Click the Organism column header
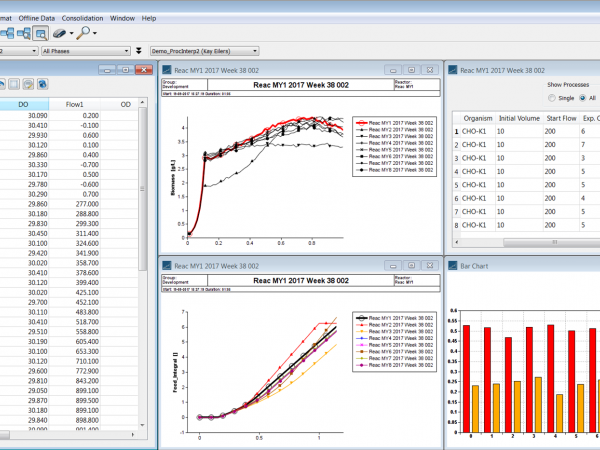This screenshot has height=450, width=600. tap(478, 118)
